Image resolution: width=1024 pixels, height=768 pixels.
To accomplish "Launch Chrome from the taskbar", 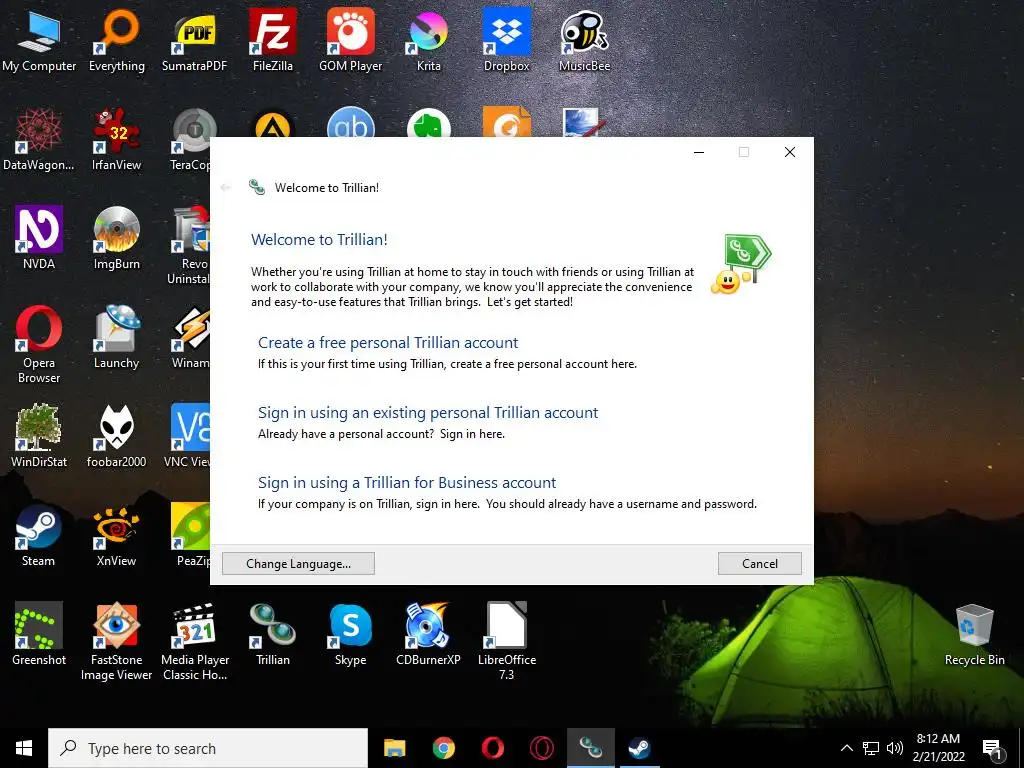I will tap(443, 748).
